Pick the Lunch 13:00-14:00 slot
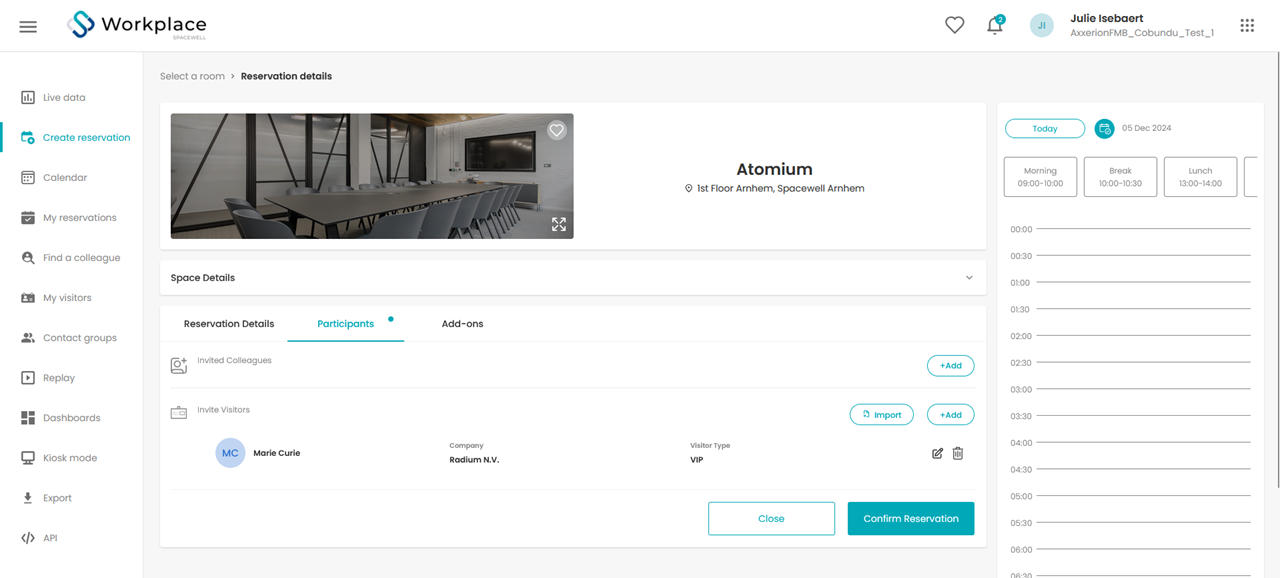This screenshot has width=1280, height=578. pos(1200,177)
